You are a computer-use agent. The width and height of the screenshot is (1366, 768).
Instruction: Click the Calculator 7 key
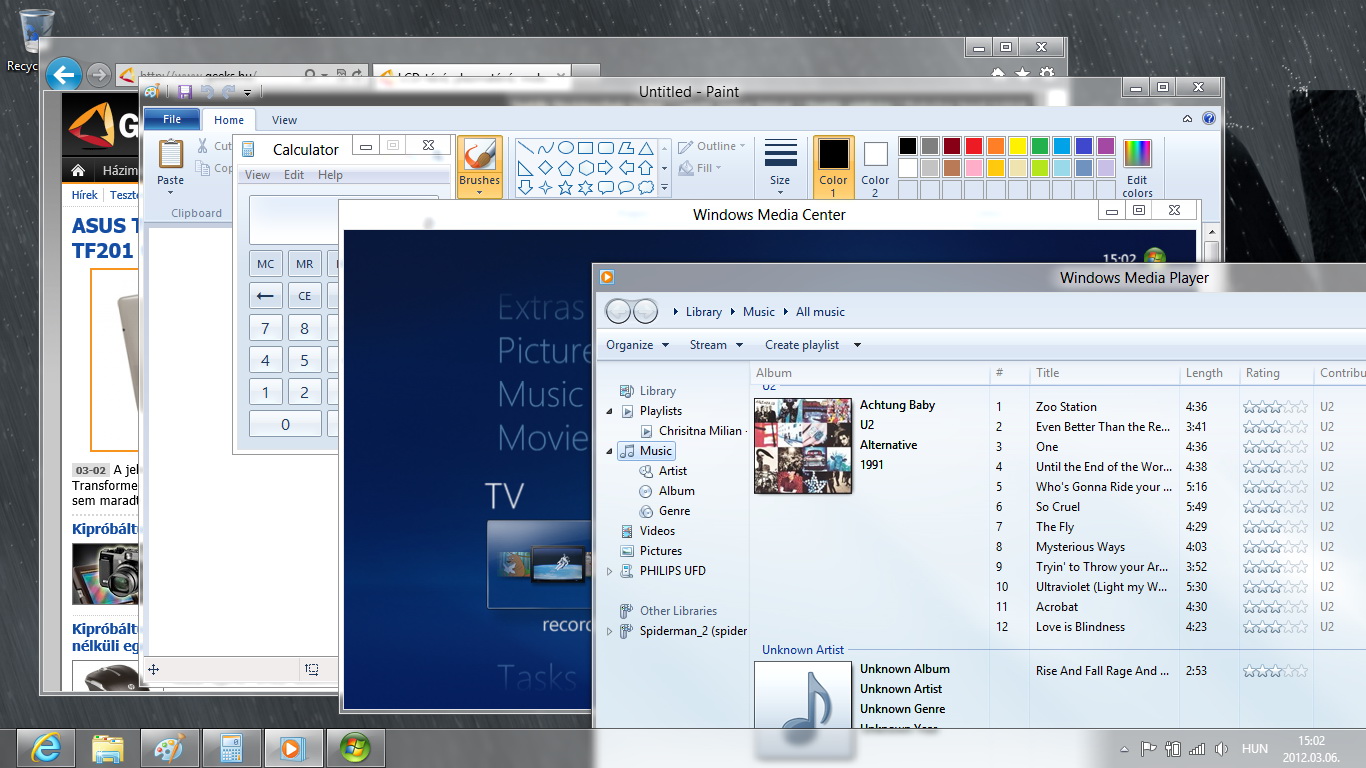[265, 328]
